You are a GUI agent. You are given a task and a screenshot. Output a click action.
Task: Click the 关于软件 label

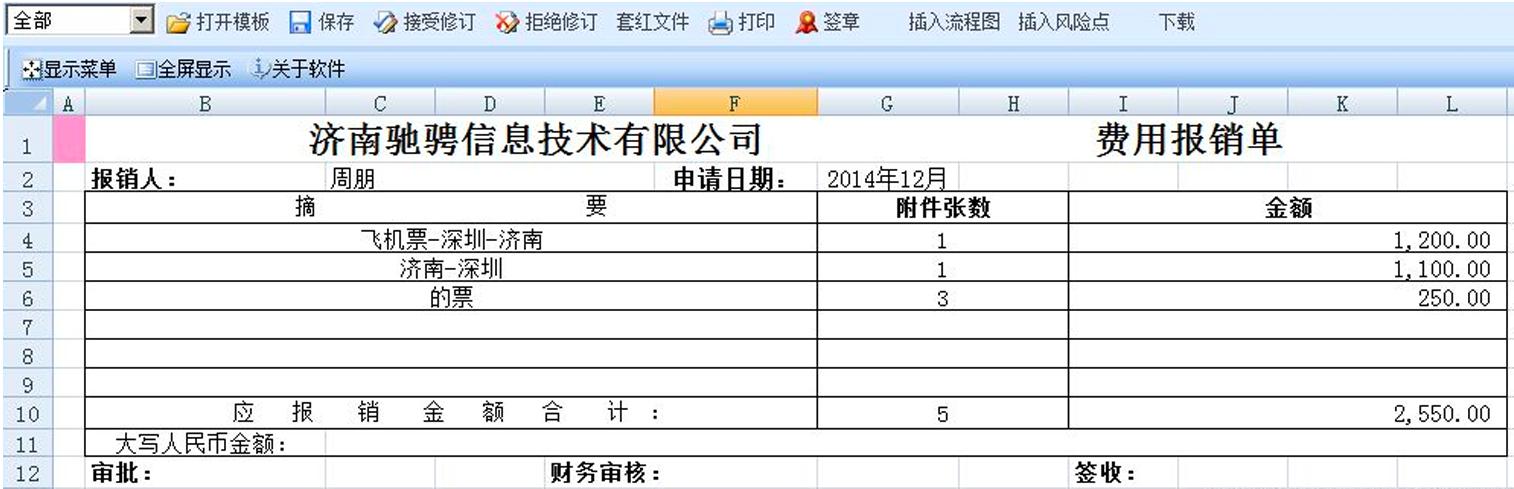coord(309,70)
